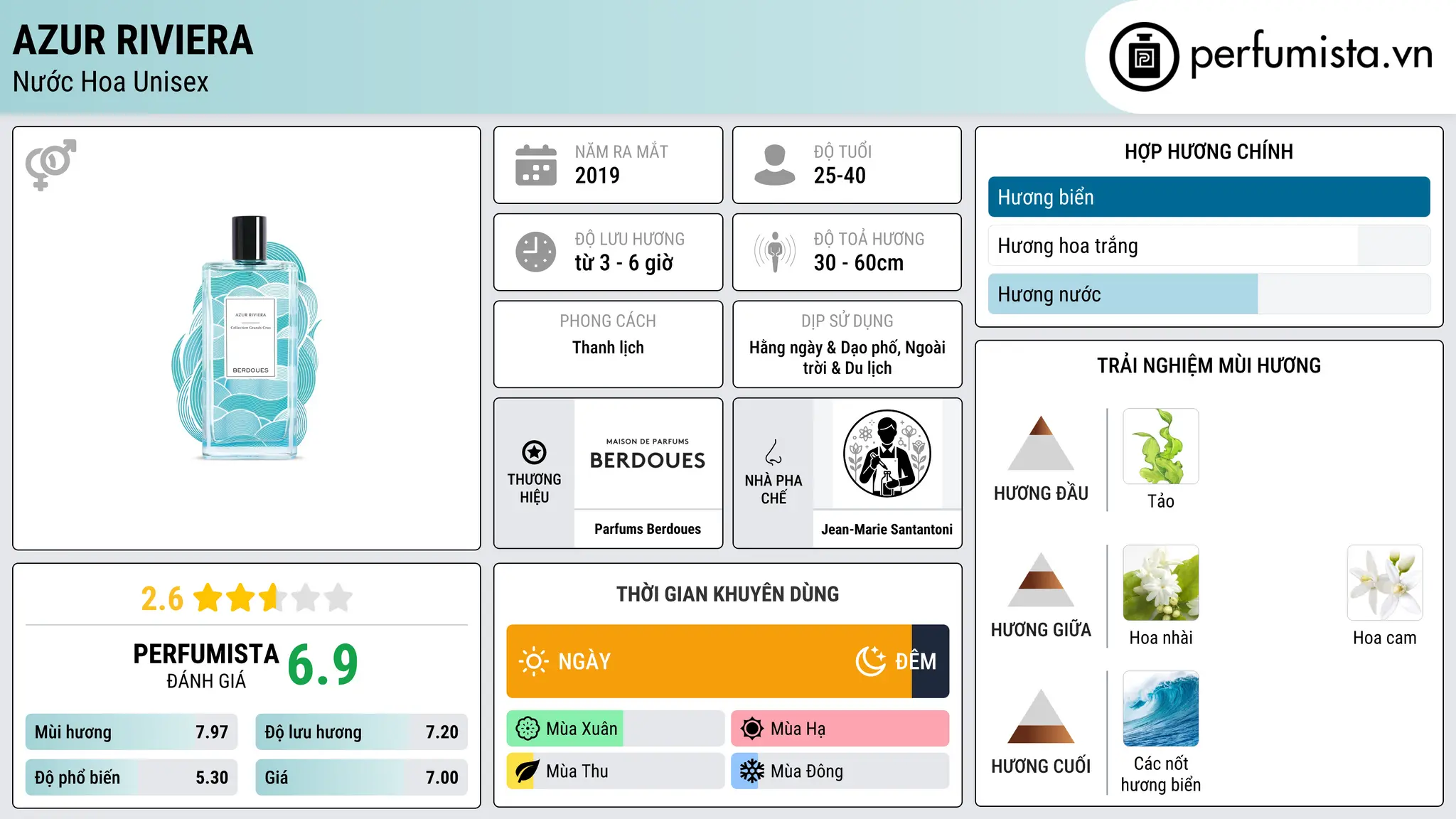Viewport: 1456px width, 819px height.
Task: Click the Các nốt hương biển label
Action: click(x=1161, y=774)
